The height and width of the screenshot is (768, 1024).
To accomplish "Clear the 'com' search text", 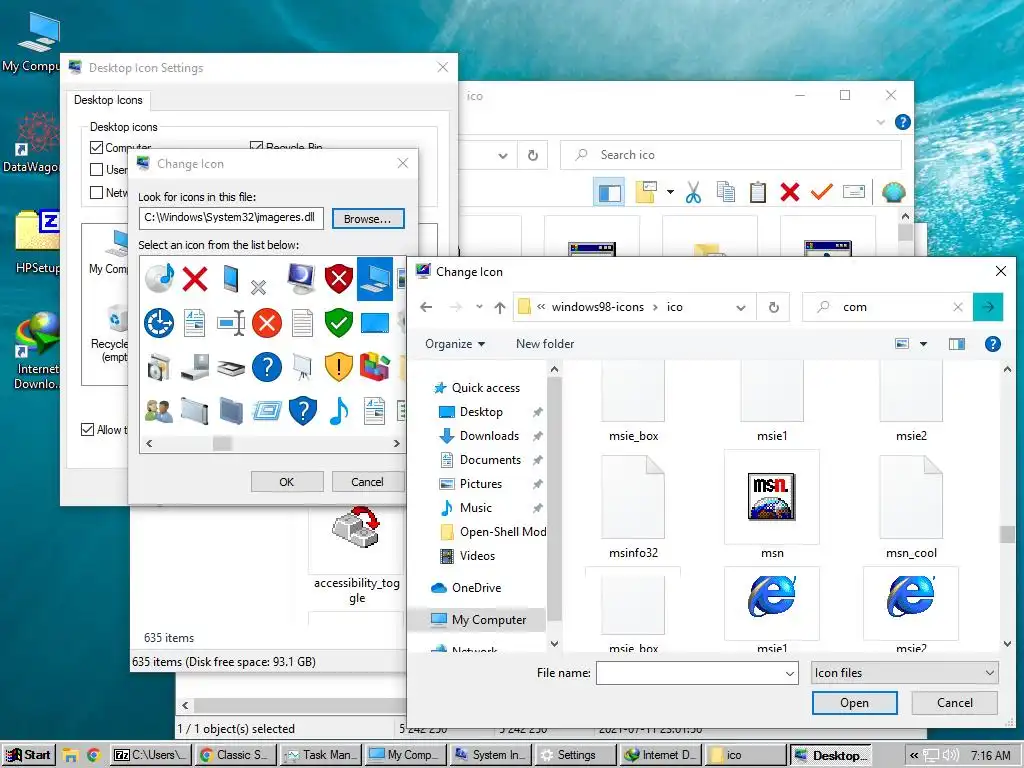I will (958, 307).
